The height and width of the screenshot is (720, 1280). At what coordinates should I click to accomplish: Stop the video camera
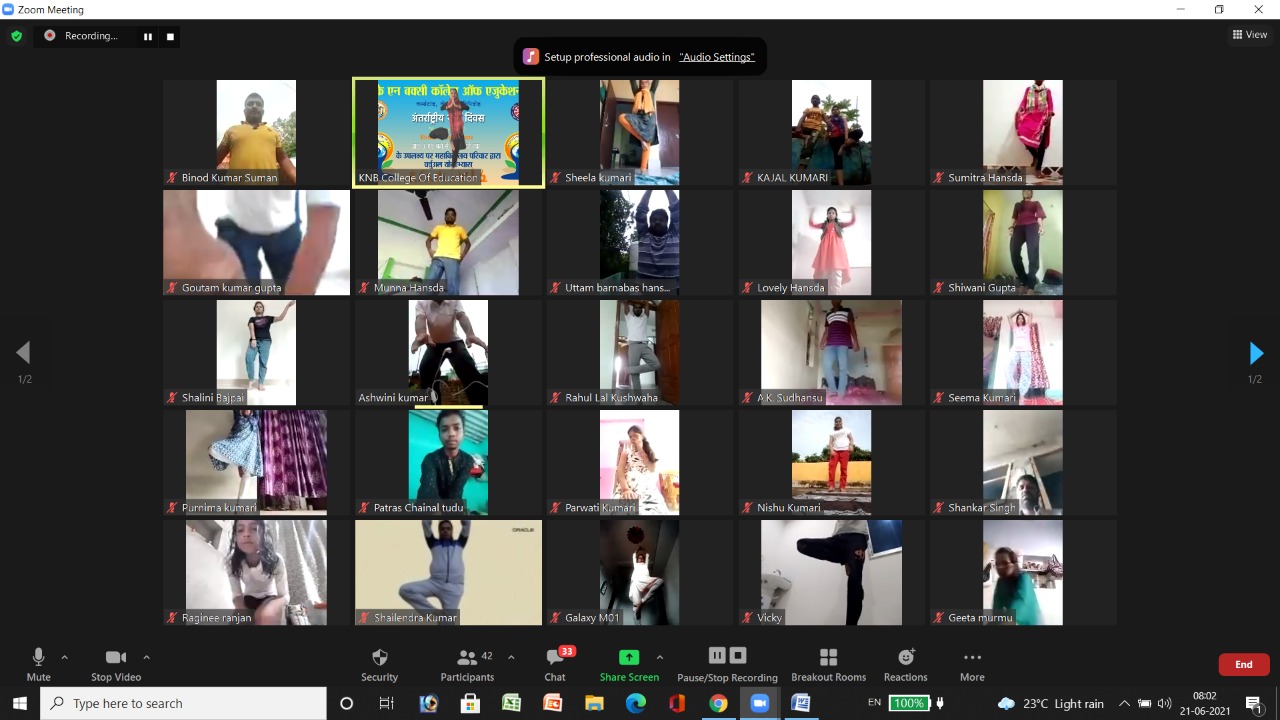pos(116,664)
